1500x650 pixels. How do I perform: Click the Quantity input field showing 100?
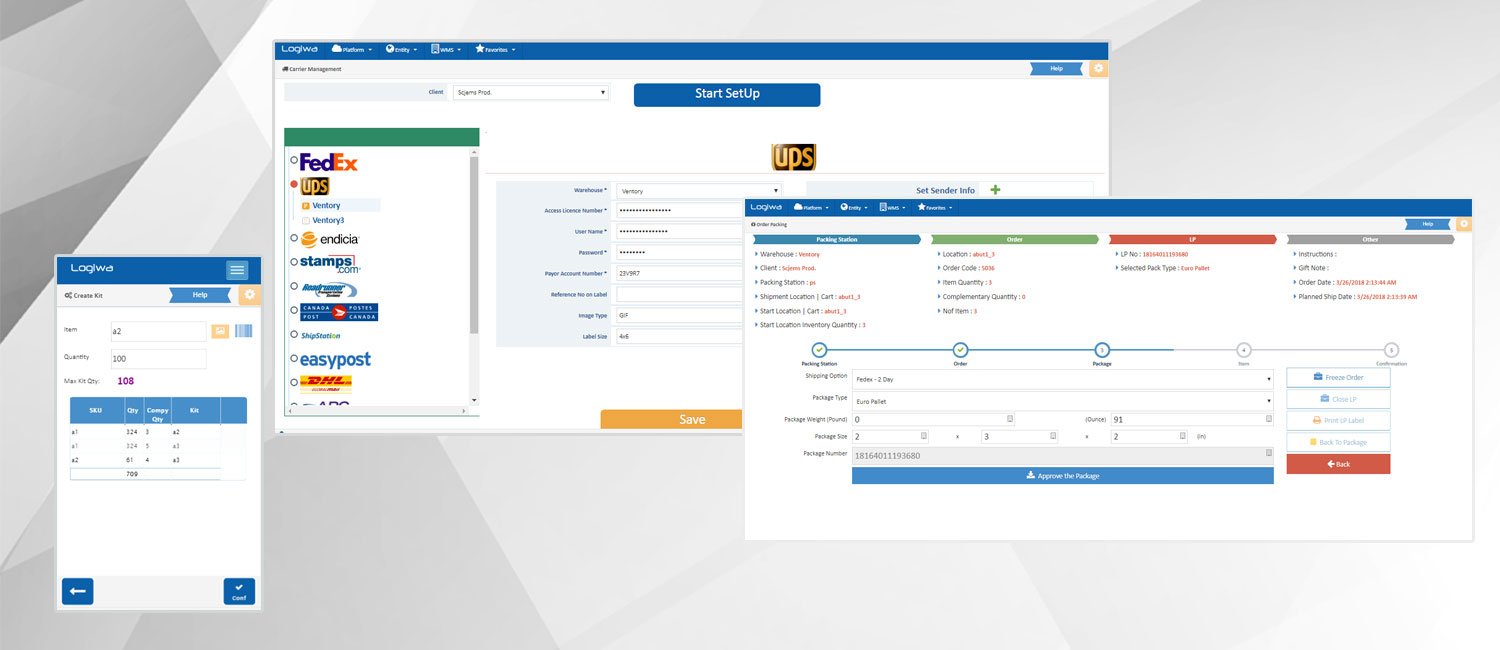point(159,359)
